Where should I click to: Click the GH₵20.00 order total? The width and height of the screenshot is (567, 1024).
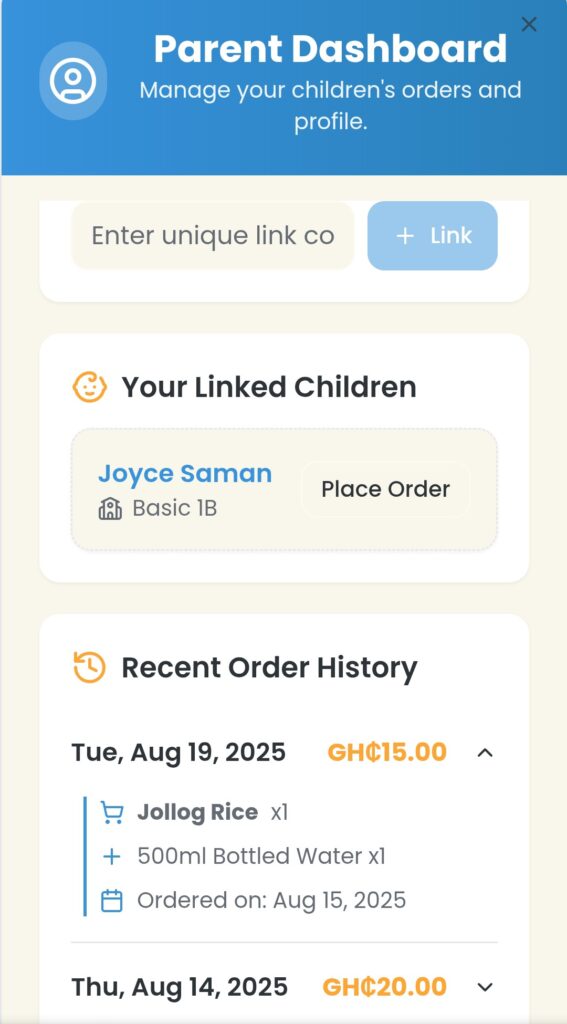[x=385, y=987]
